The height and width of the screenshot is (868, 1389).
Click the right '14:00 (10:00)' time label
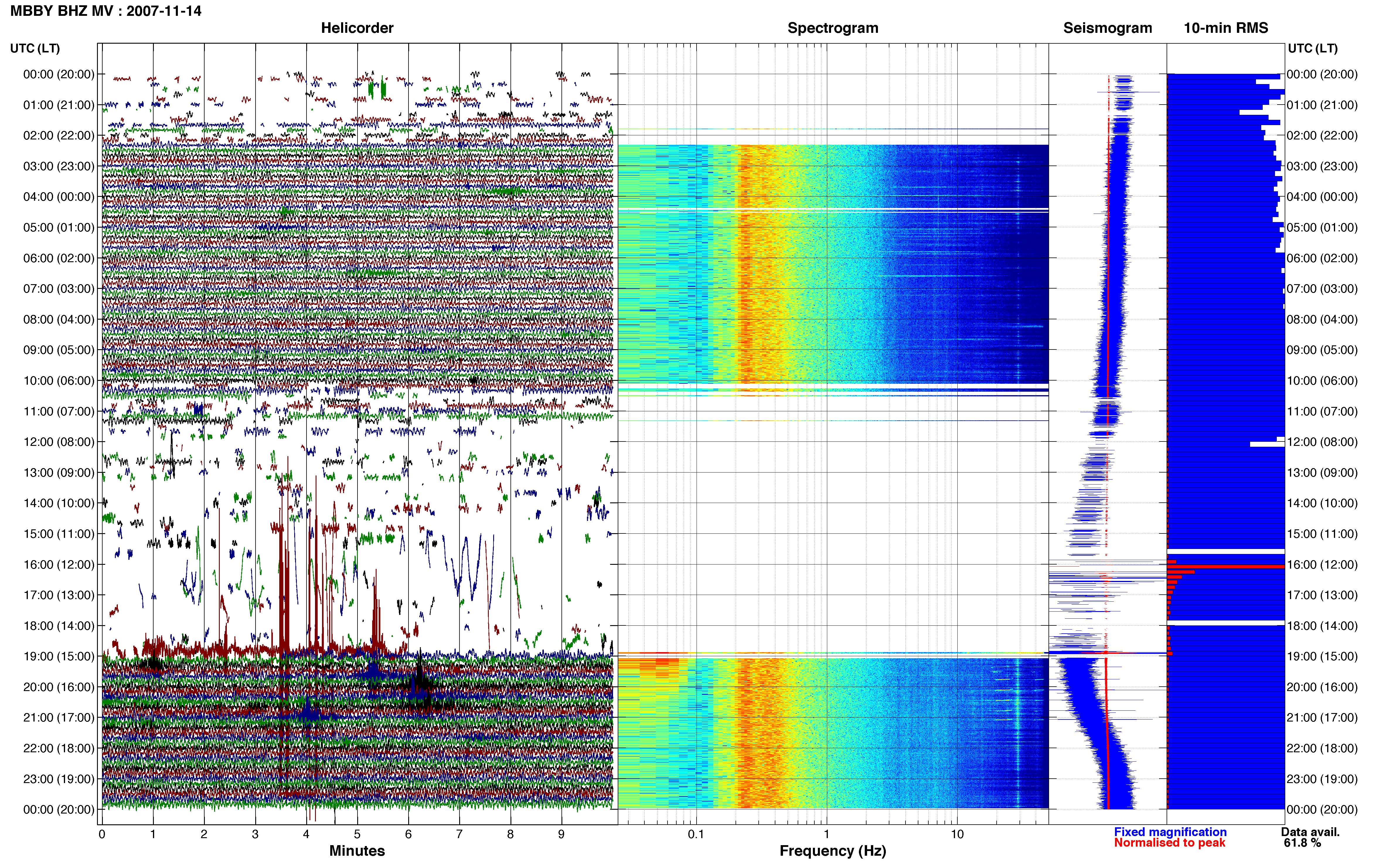coord(1322,504)
